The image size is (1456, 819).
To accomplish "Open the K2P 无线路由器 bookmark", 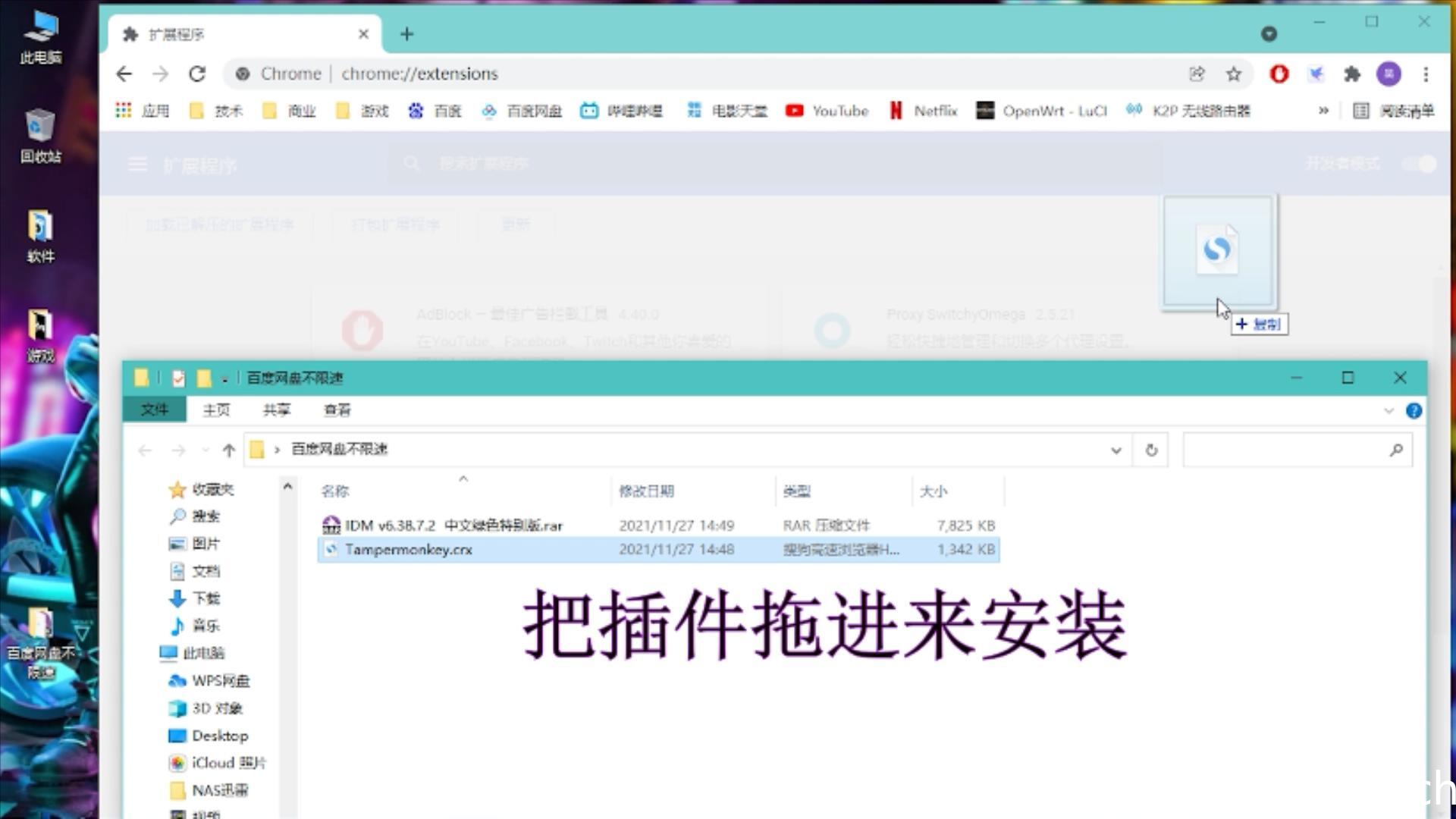I will (x=1188, y=111).
